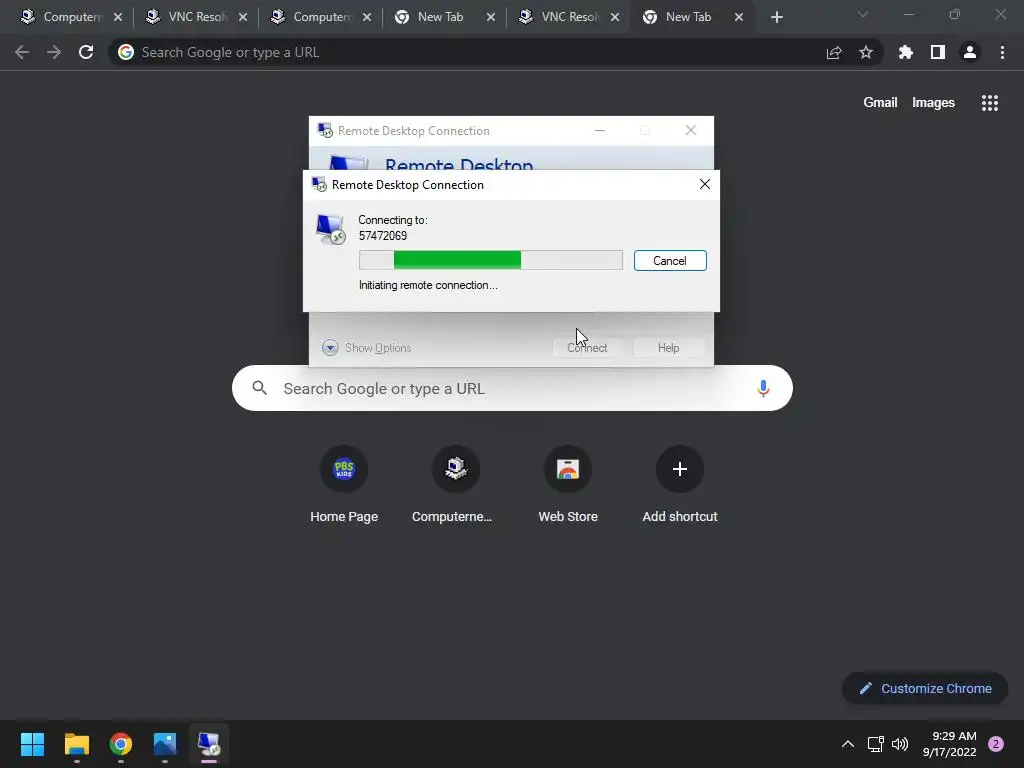The image size is (1024, 768).
Task: Close the Connecting to dialog
Action: point(705,184)
